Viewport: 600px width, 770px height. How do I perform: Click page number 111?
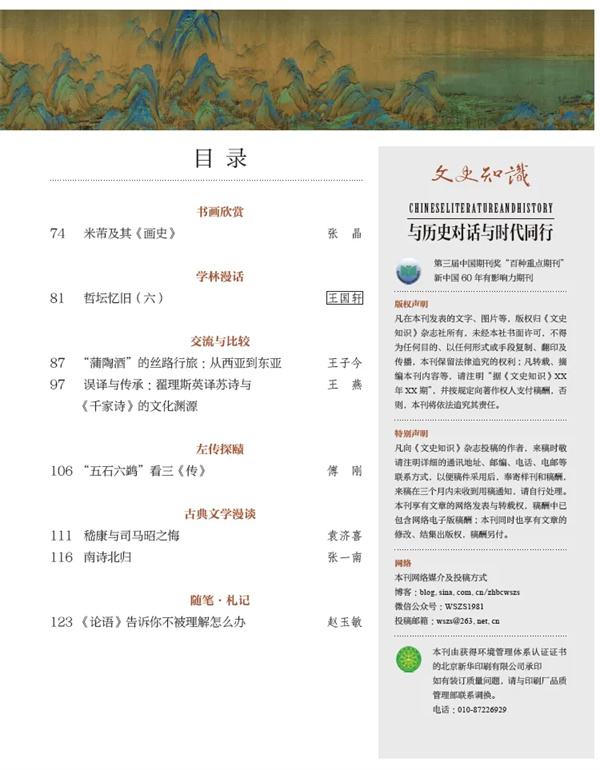click(61, 536)
